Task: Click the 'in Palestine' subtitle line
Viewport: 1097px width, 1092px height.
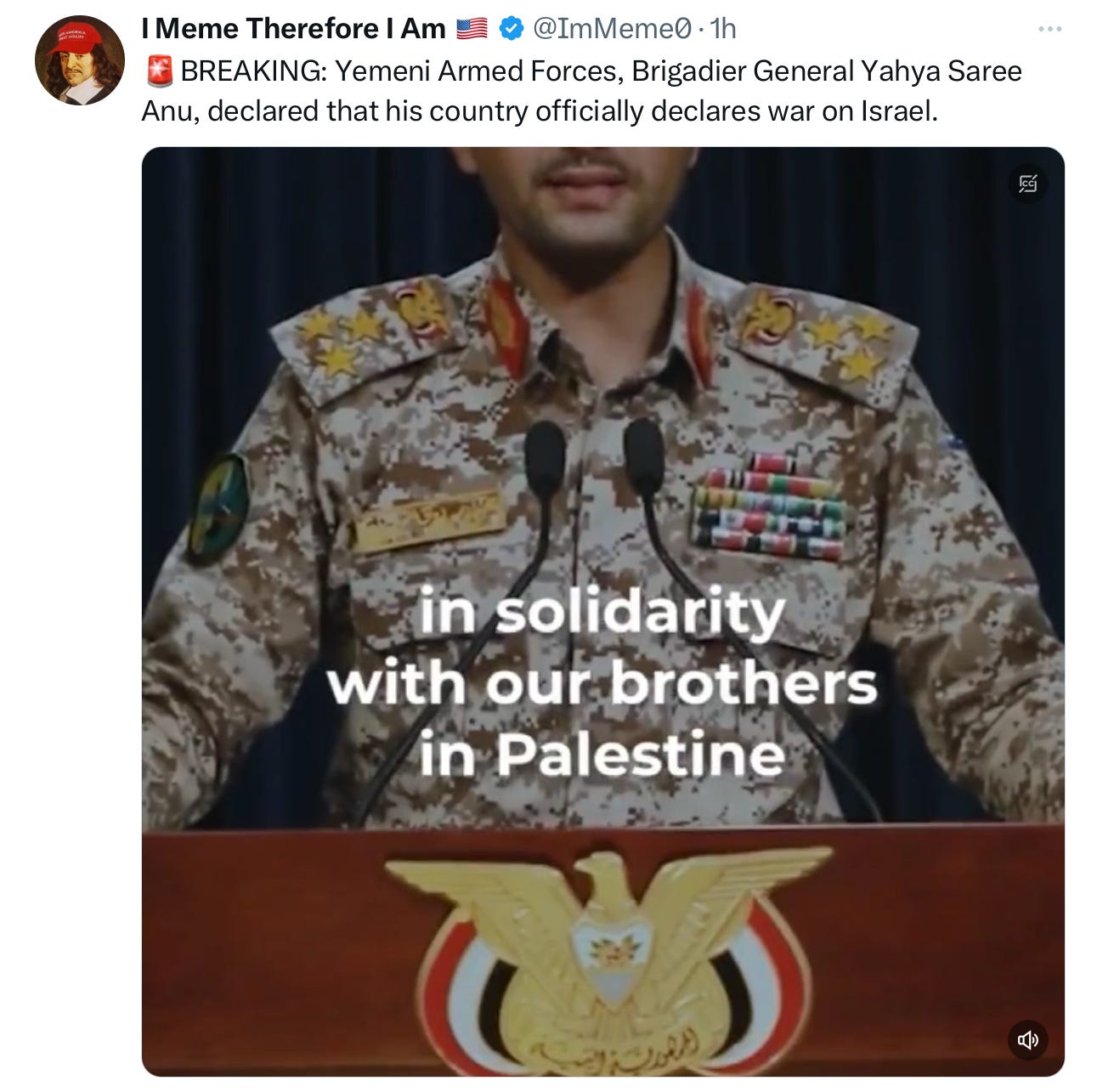Action: 602,755
